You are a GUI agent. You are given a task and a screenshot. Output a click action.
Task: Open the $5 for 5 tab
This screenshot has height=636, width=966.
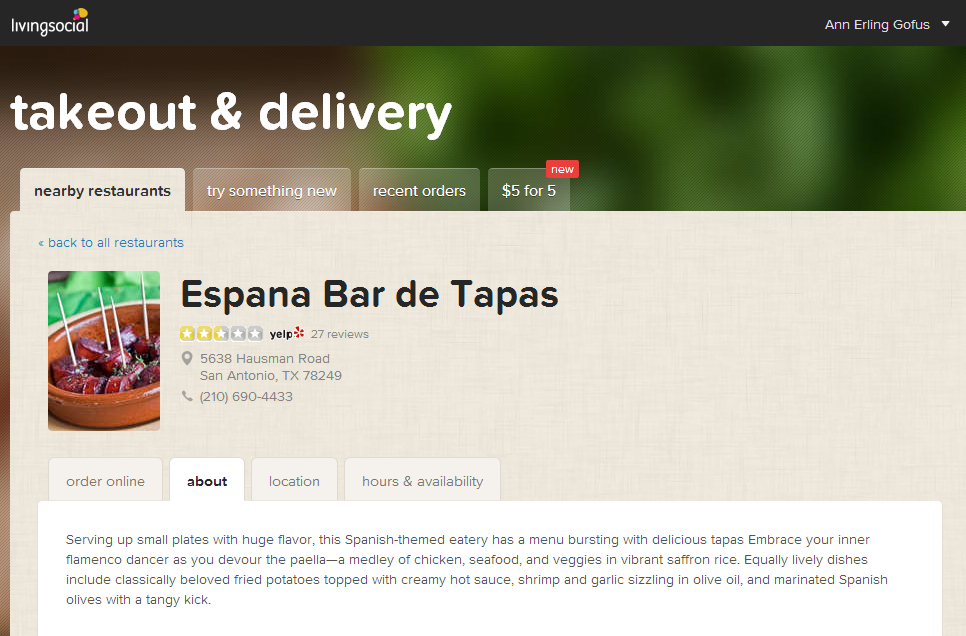528,191
